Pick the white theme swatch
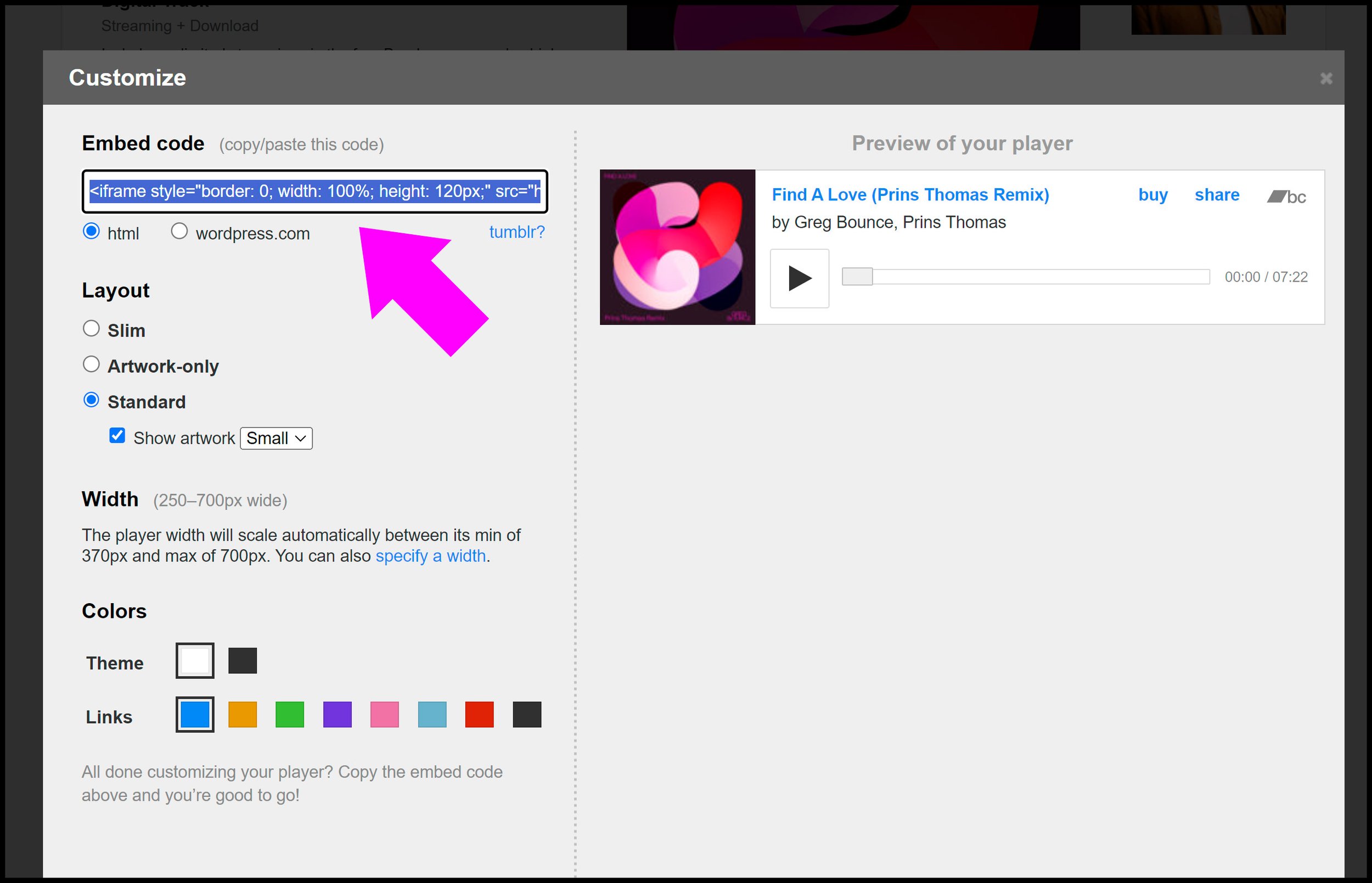The image size is (1372, 883). pos(195,661)
